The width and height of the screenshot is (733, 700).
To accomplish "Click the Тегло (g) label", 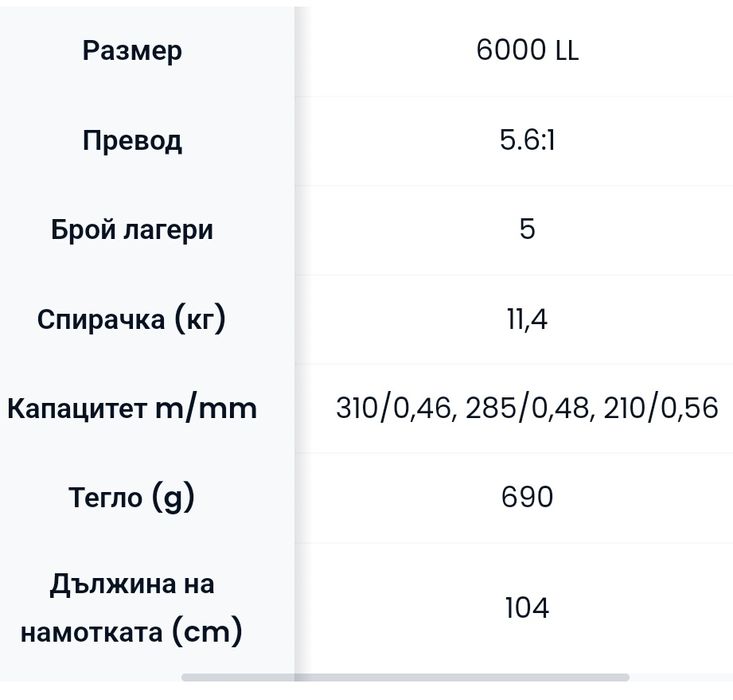I will (x=132, y=497).
